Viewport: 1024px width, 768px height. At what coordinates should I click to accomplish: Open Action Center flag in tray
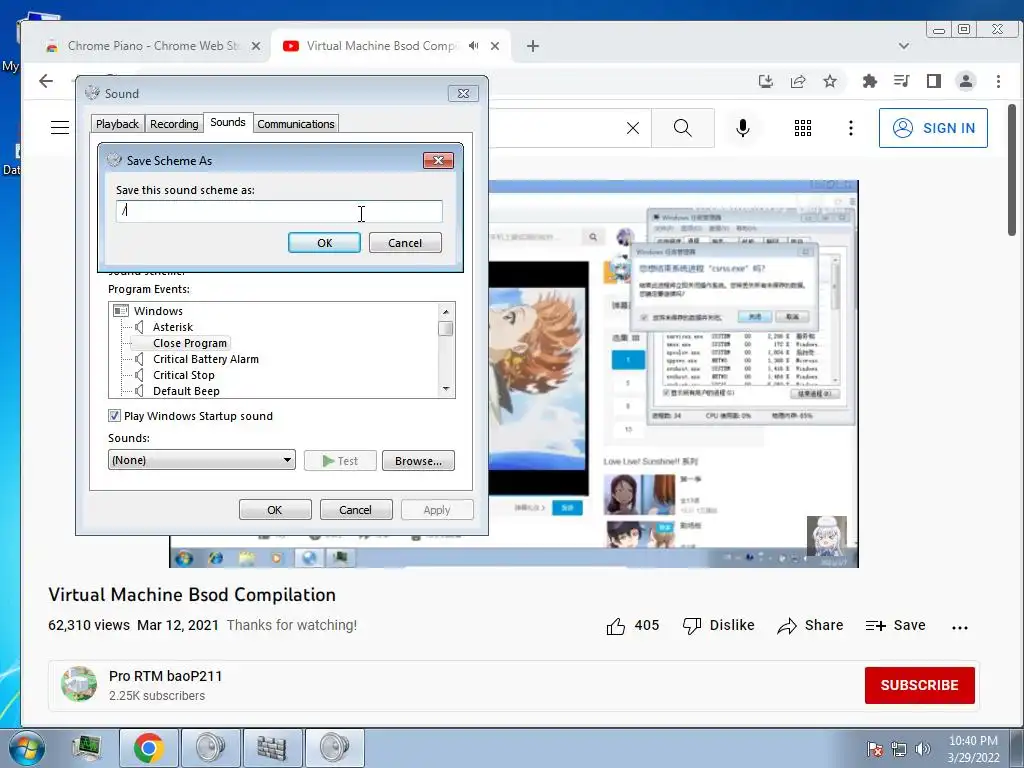(x=875, y=748)
